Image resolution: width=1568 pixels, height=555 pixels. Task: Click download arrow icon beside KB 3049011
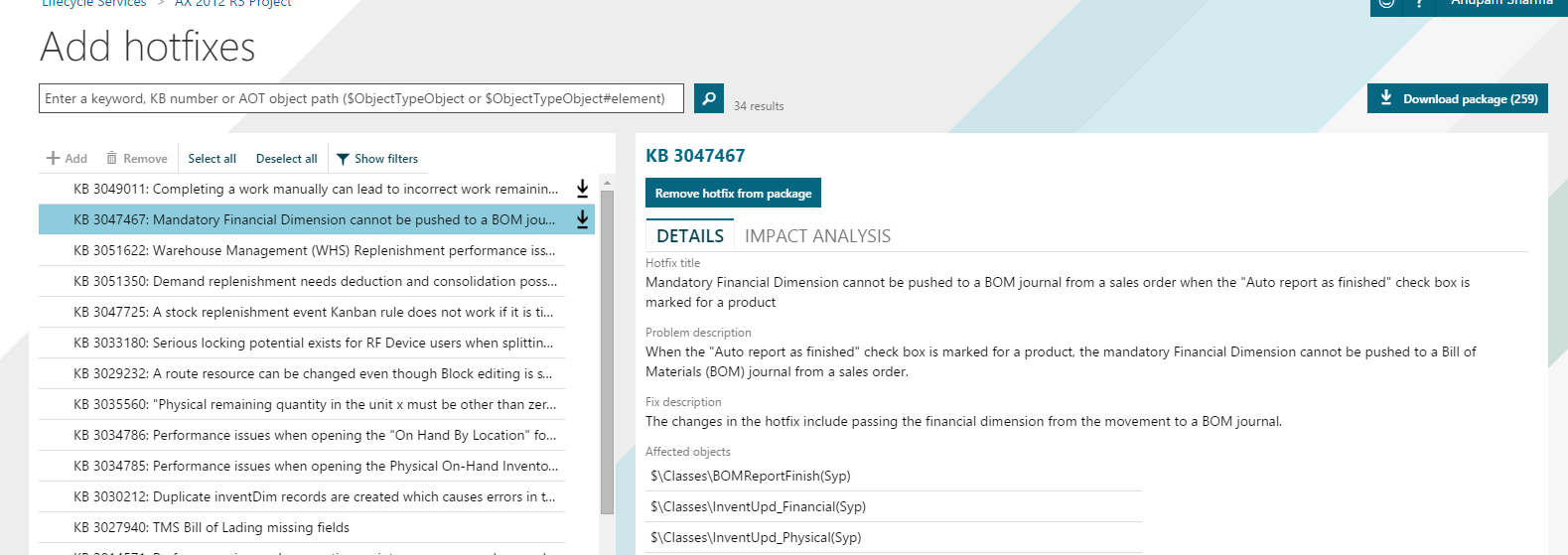pyautogui.click(x=583, y=189)
